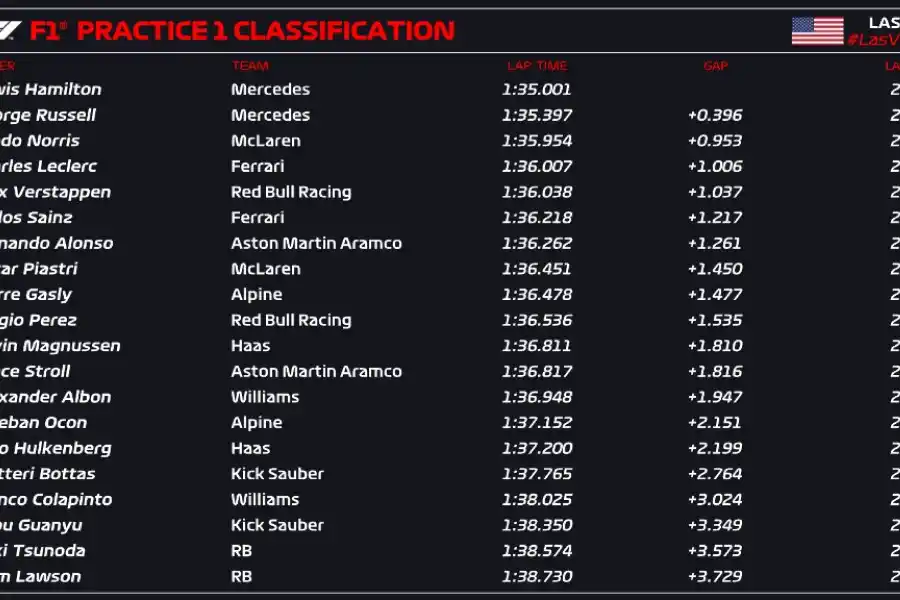The width and height of the screenshot is (900, 600).
Task: Click the Practice 1 Classification title
Action: [265, 30]
